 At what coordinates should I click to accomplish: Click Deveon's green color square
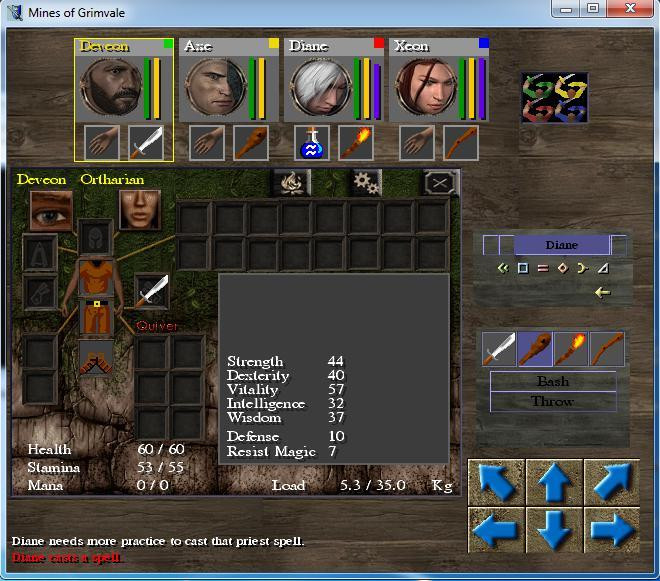[168, 44]
